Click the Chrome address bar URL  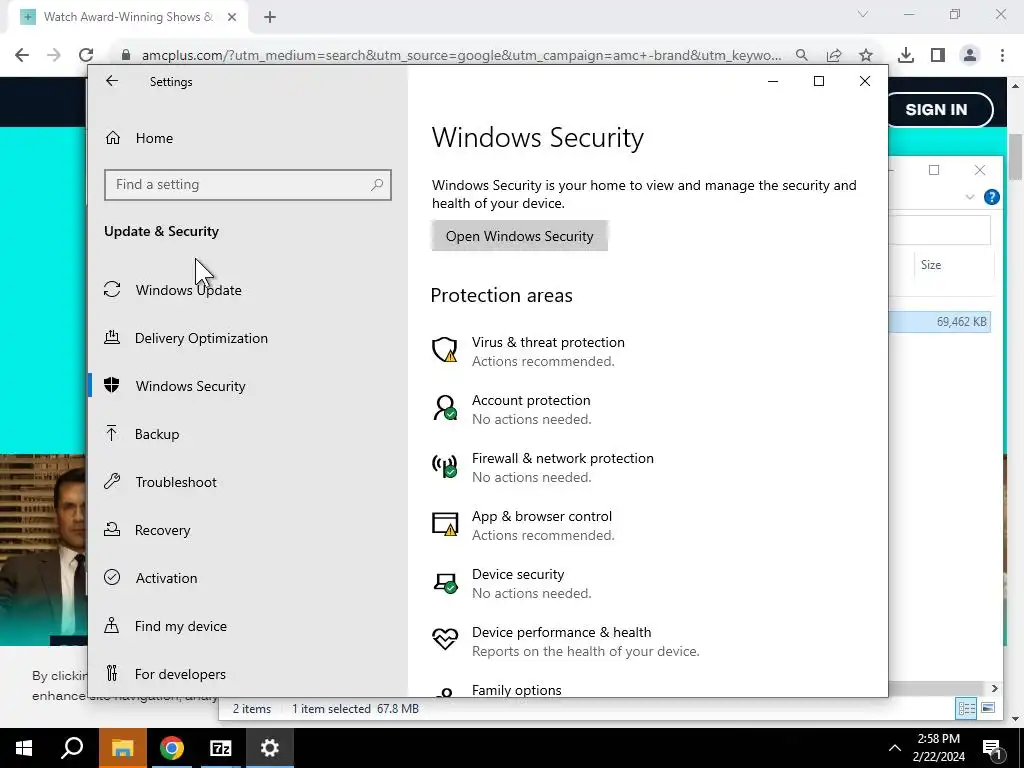461,55
